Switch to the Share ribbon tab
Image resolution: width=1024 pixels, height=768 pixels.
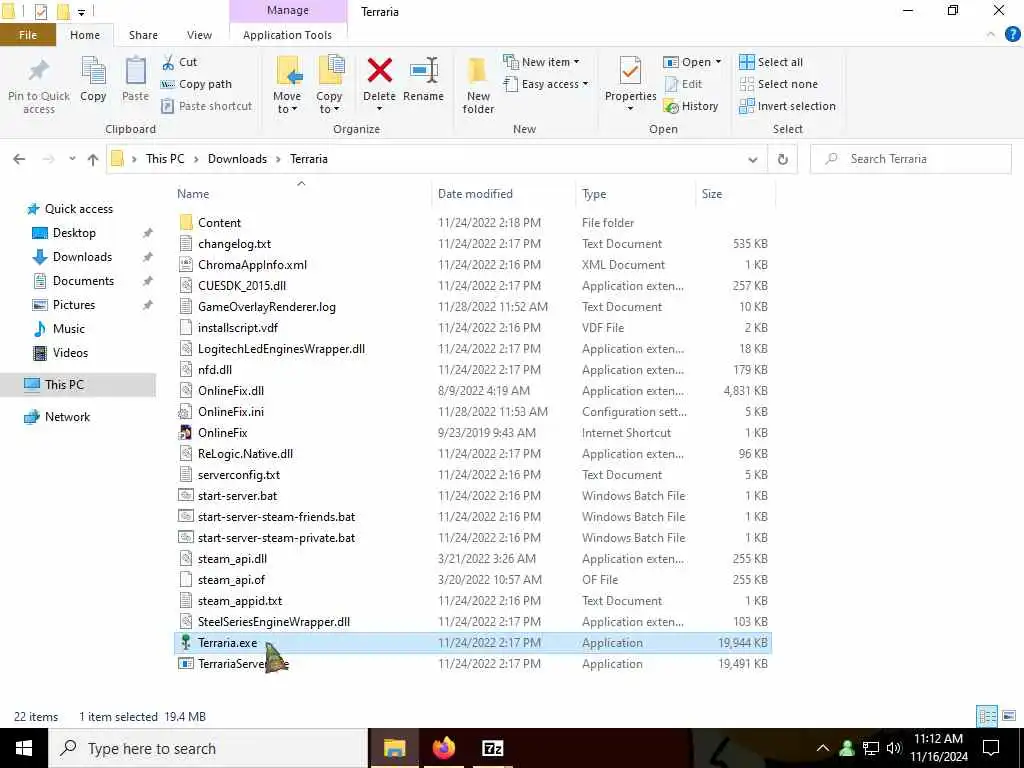pos(143,35)
